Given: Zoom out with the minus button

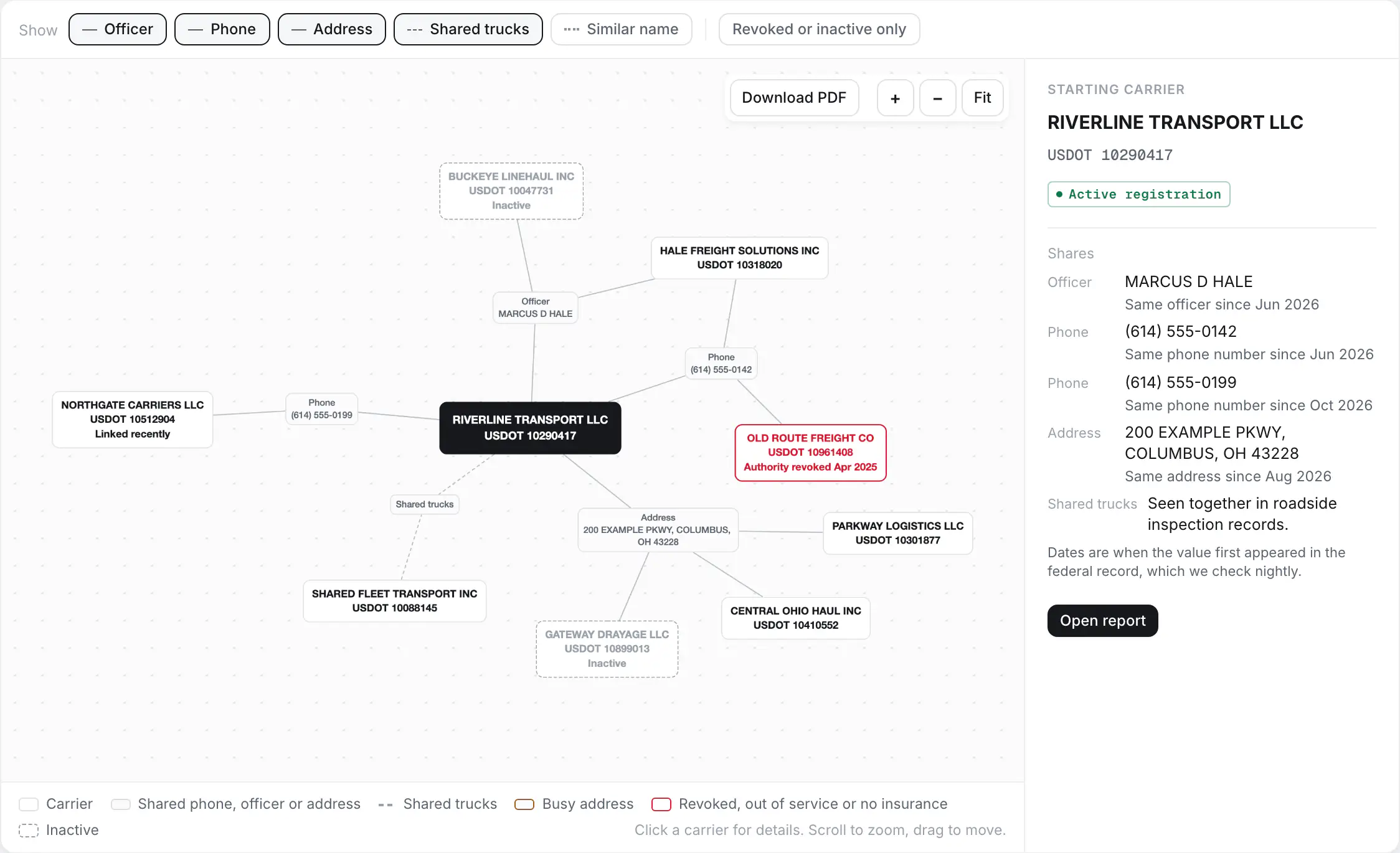Looking at the screenshot, I should [x=938, y=98].
